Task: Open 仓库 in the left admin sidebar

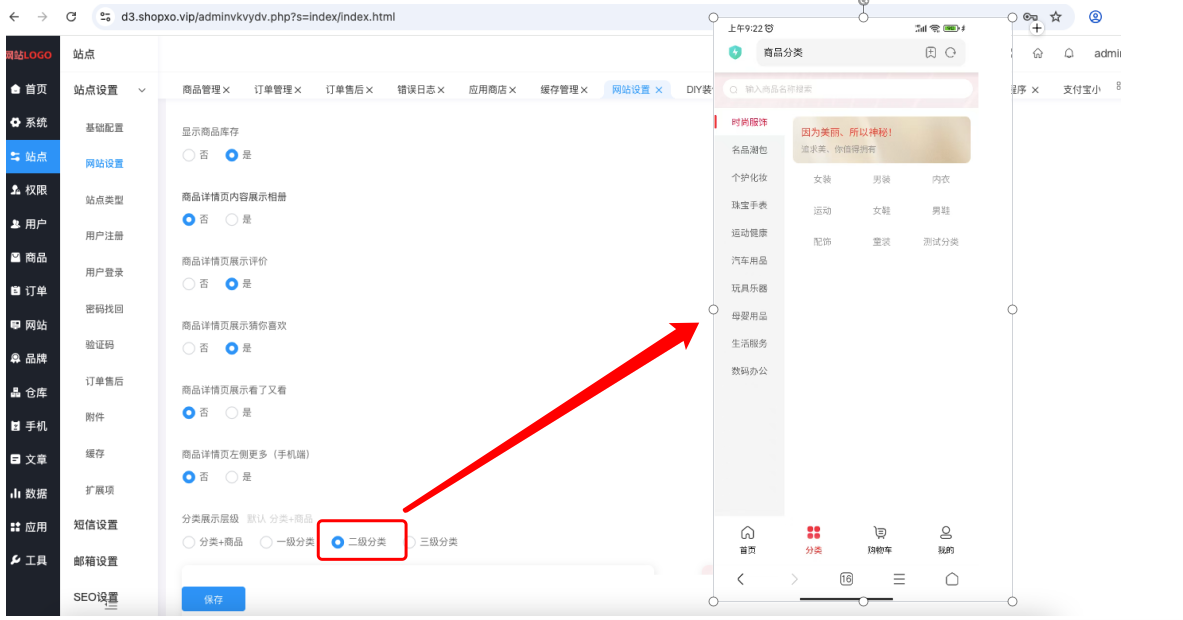Action: pos(29,392)
